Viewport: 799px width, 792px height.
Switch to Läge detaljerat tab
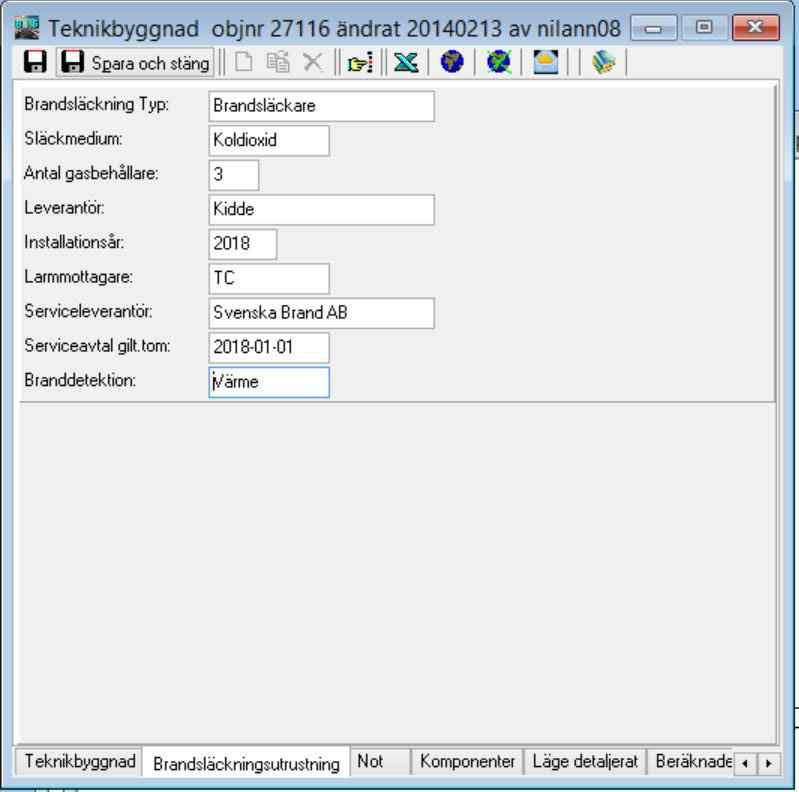click(x=585, y=761)
